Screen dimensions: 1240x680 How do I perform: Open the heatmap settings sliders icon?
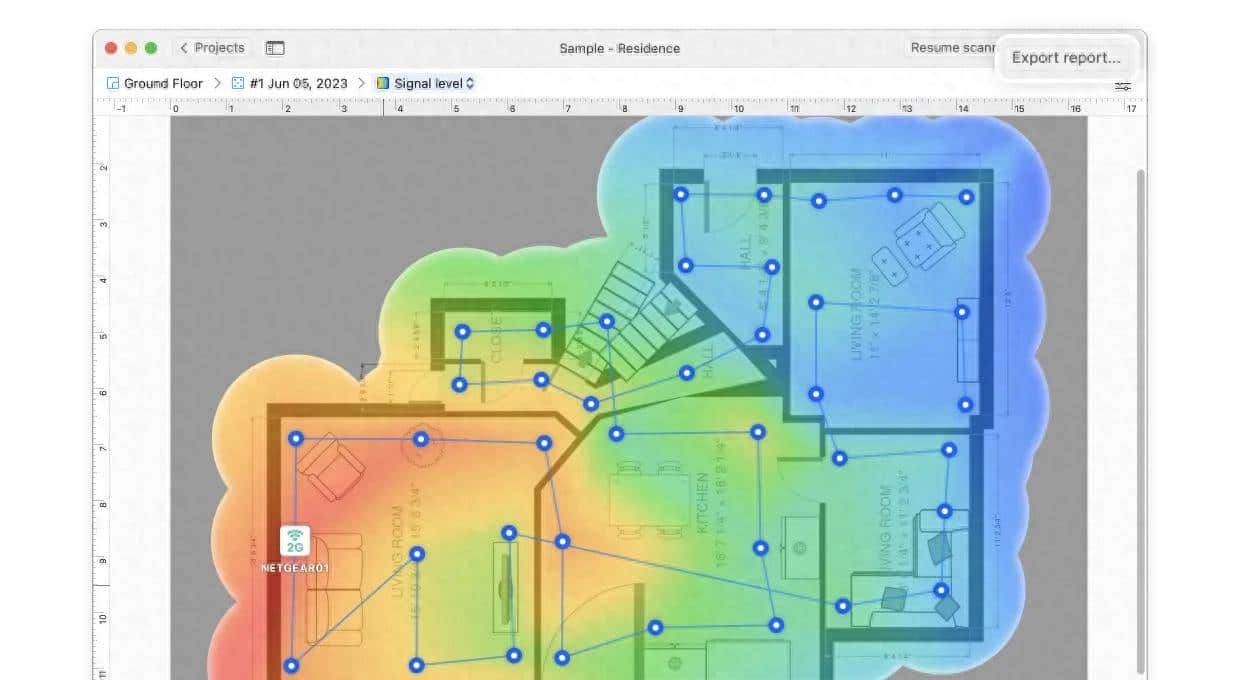click(1123, 87)
